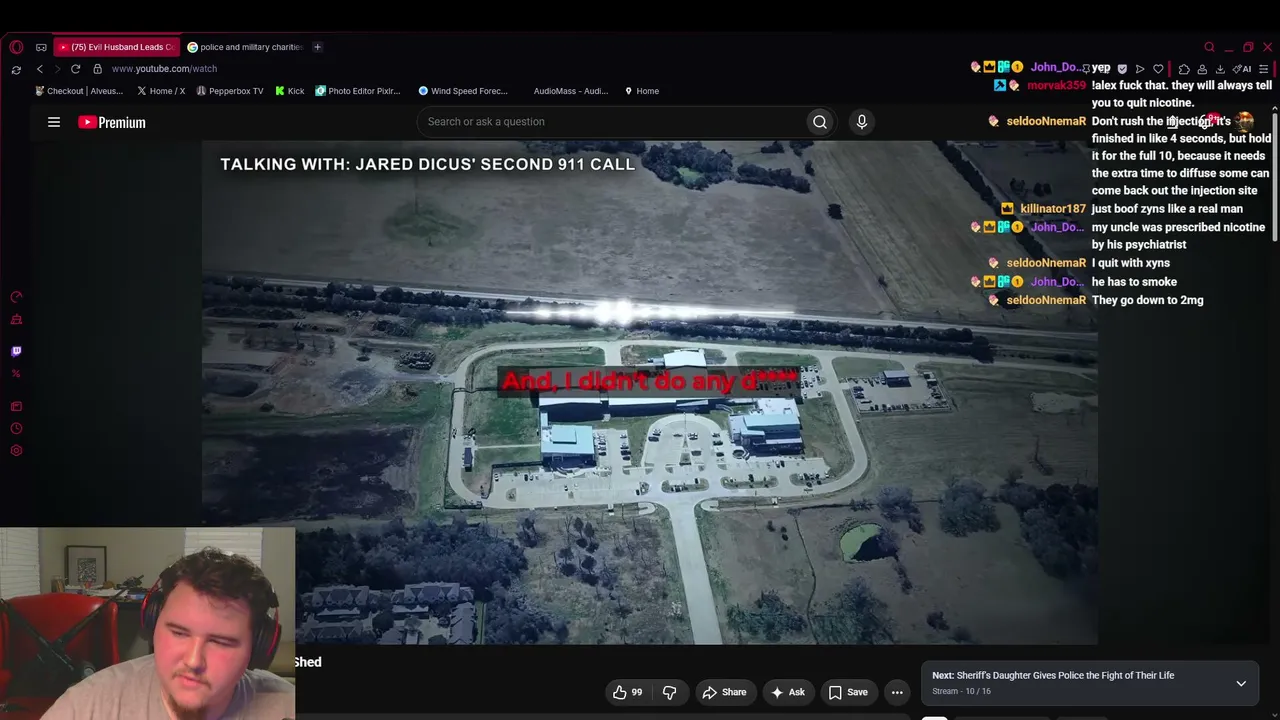Viewport: 1280px width, 720px height.
Task: Start voice search with microphone
Action: point(862,122)
